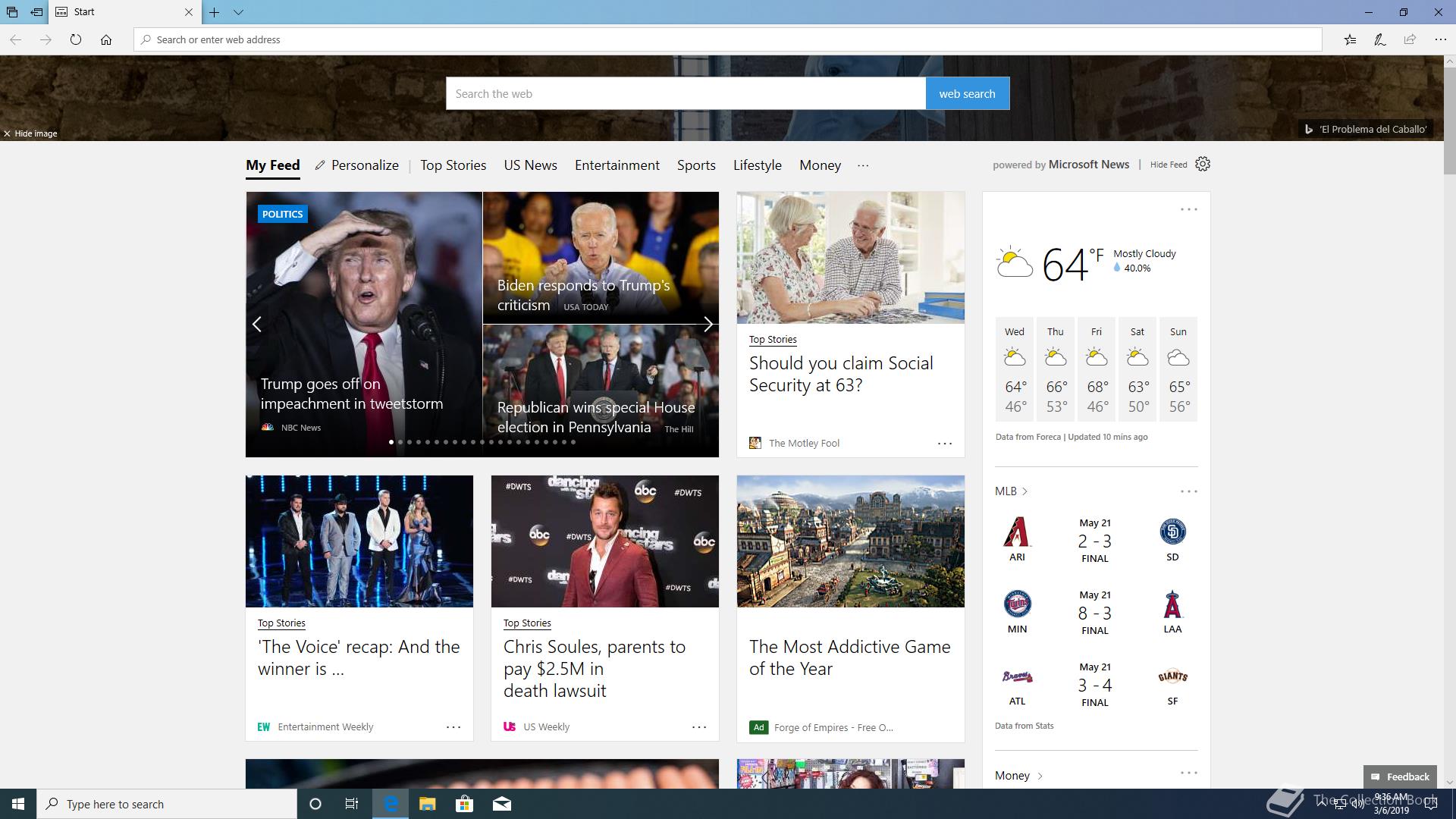
Task: Open 'The Voice' recap story thumbnail
Action: coord(359,541)
